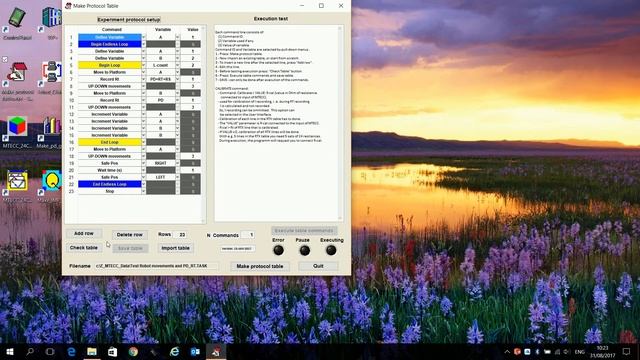
Task: Open the MTECC_24C cube desktop shortcut
Action: pos(17,131)
